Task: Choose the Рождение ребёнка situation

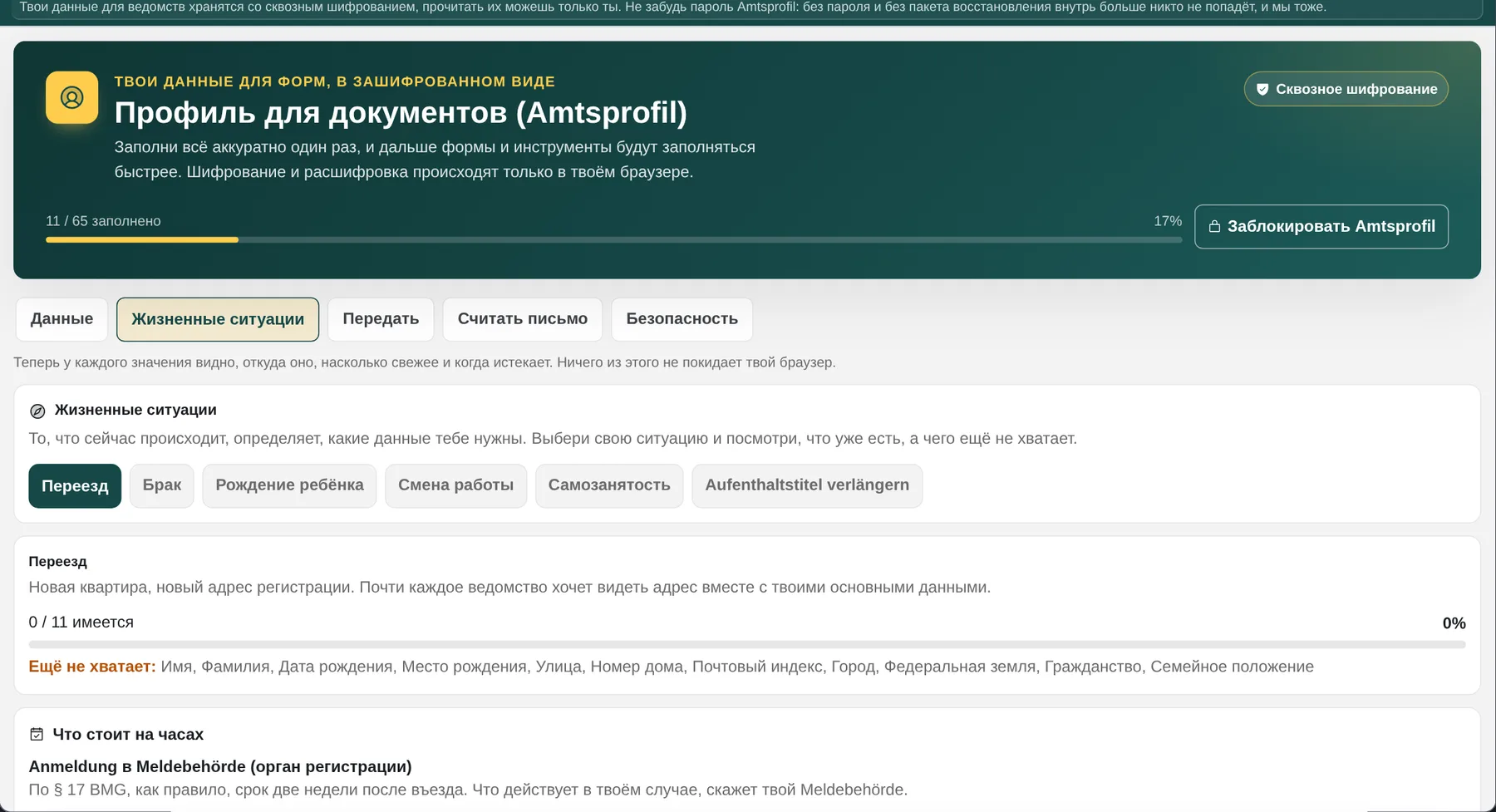Action: (289, 485)
